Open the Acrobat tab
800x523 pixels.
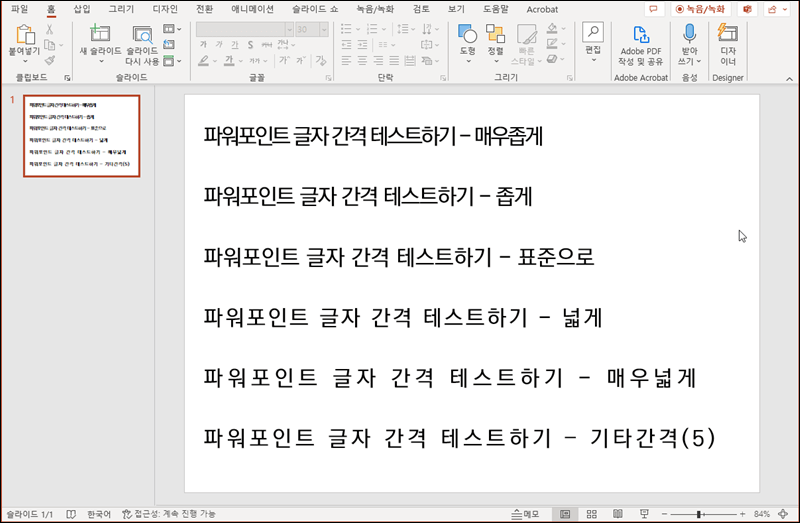pyautogui.click(x=542, y=9)
